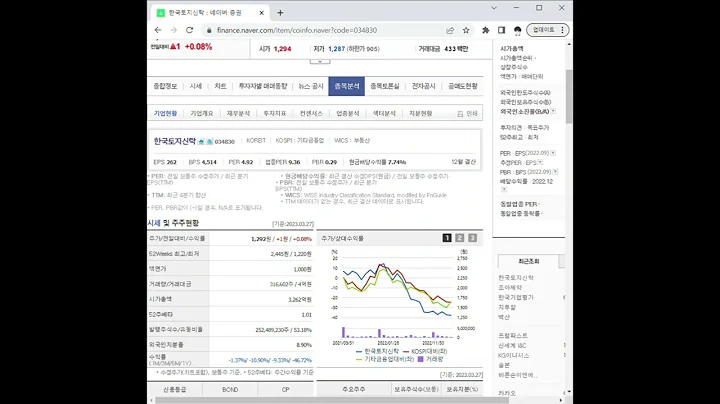Click first home icon beside 한국토지신탁
The width and height of the screenshot is (720, 404).
(201, 141)
